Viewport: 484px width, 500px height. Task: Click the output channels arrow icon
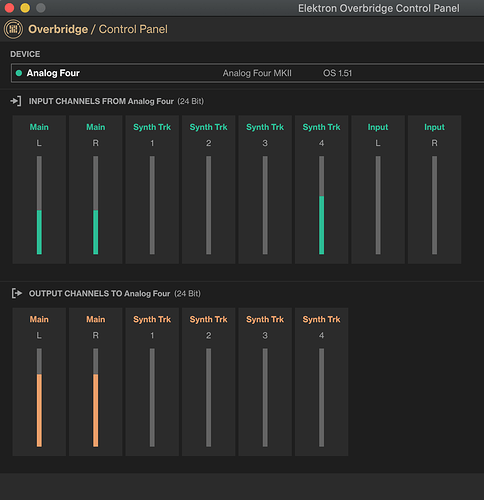pos(17,293)
